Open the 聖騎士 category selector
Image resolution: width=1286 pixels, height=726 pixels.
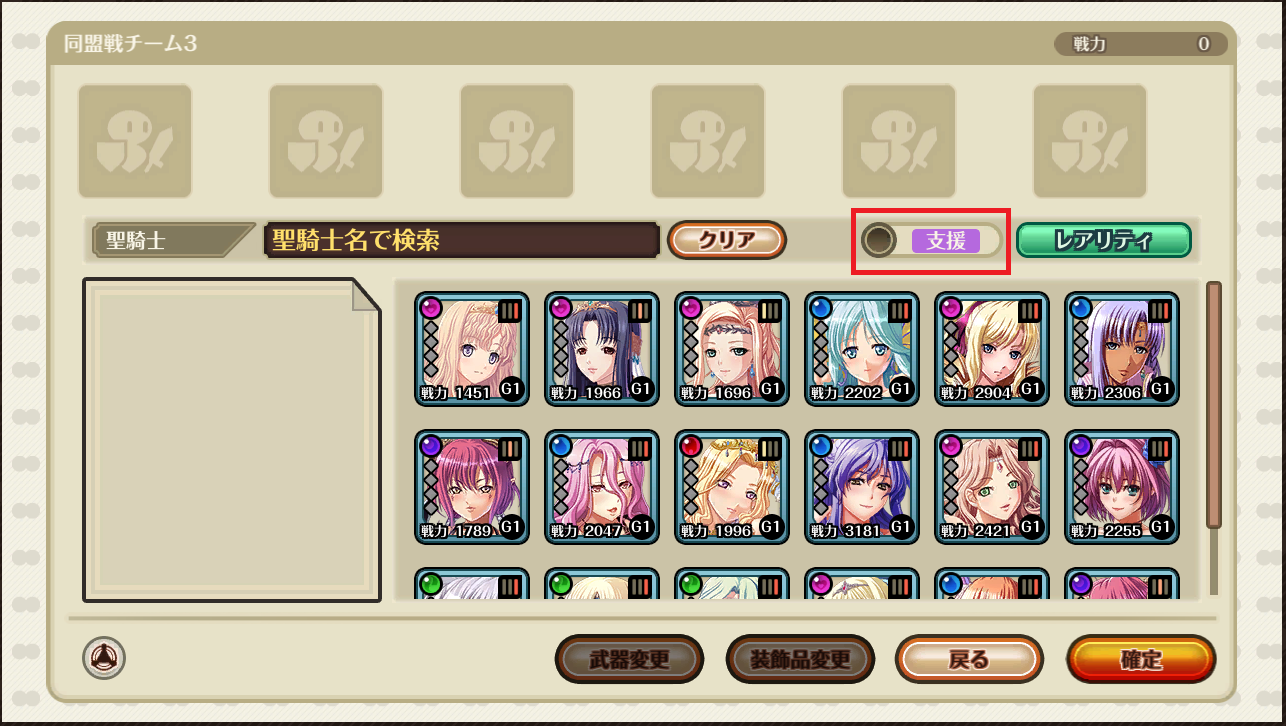(x=172, y=240)
